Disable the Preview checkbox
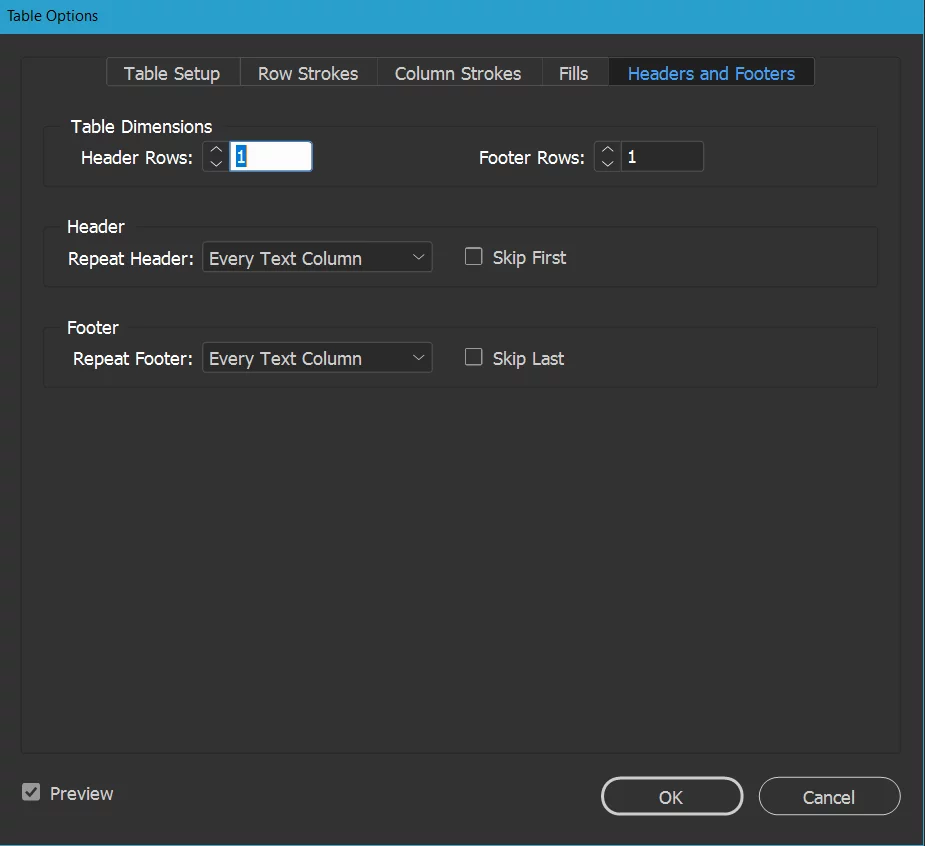This screenshot has height=846, width=925. 31,791
